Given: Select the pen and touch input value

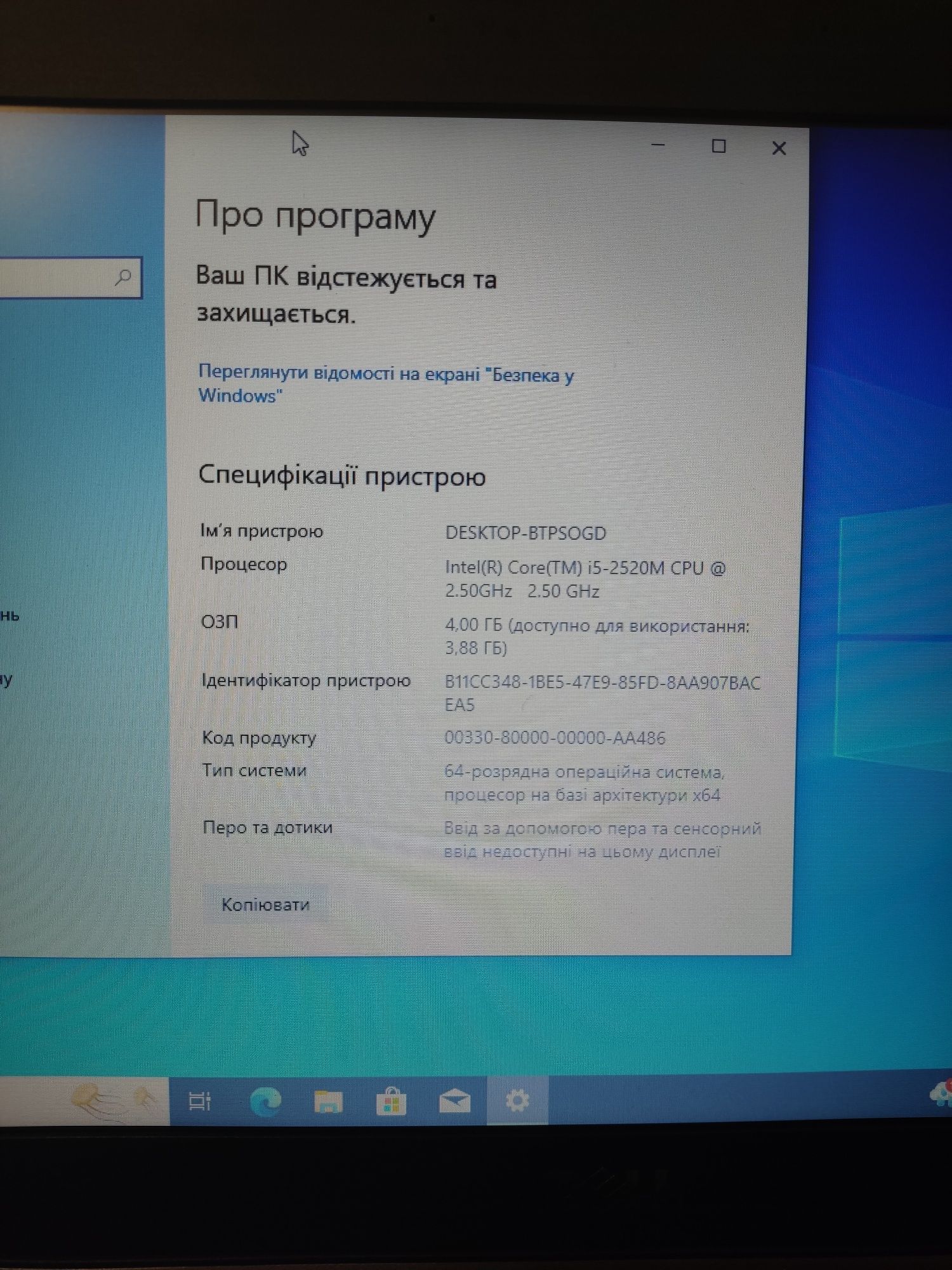Looking at the screenshot, I should coord(602,839).
